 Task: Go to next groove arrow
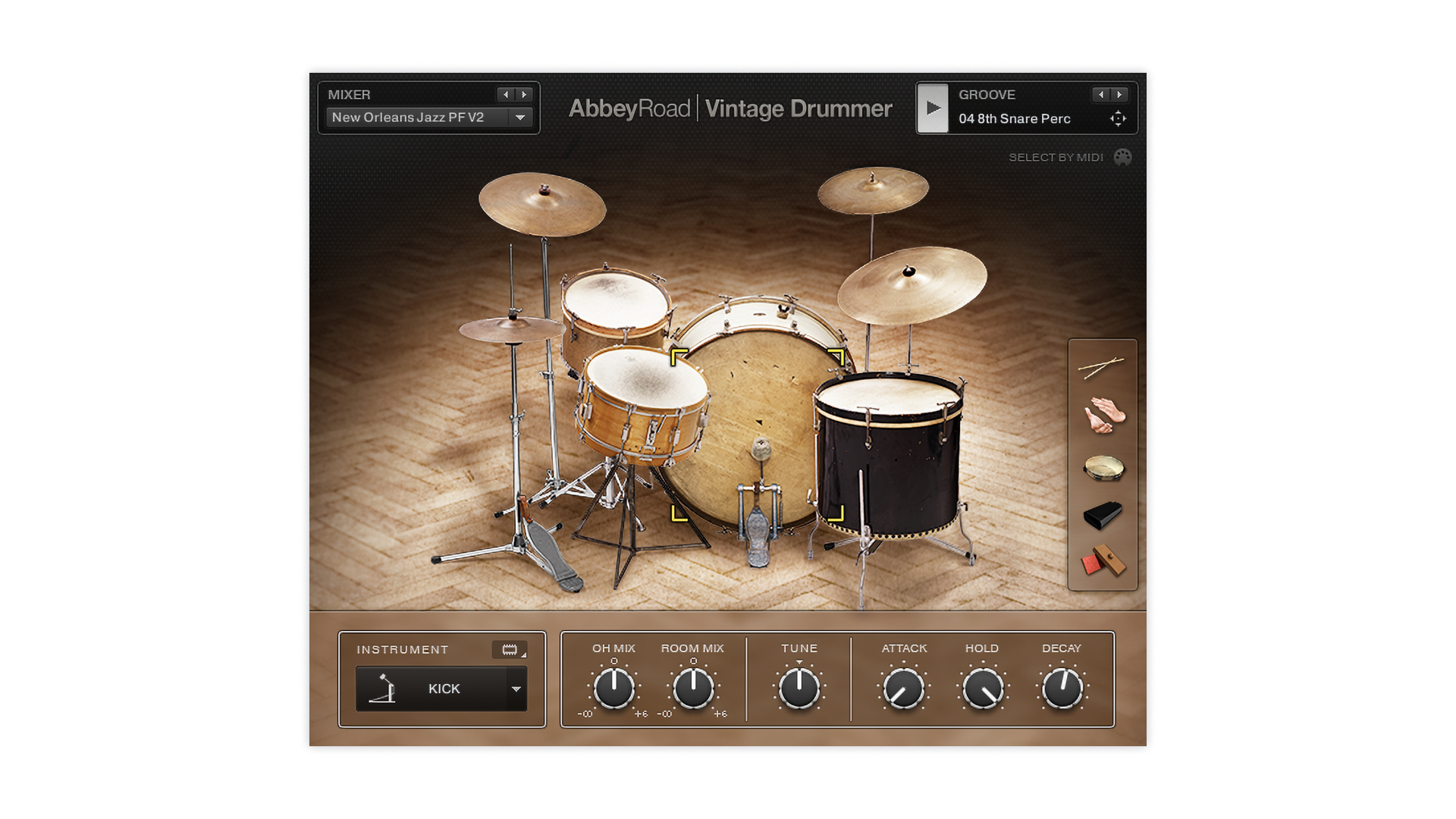pyautogui.click(x=1119, y=95)
